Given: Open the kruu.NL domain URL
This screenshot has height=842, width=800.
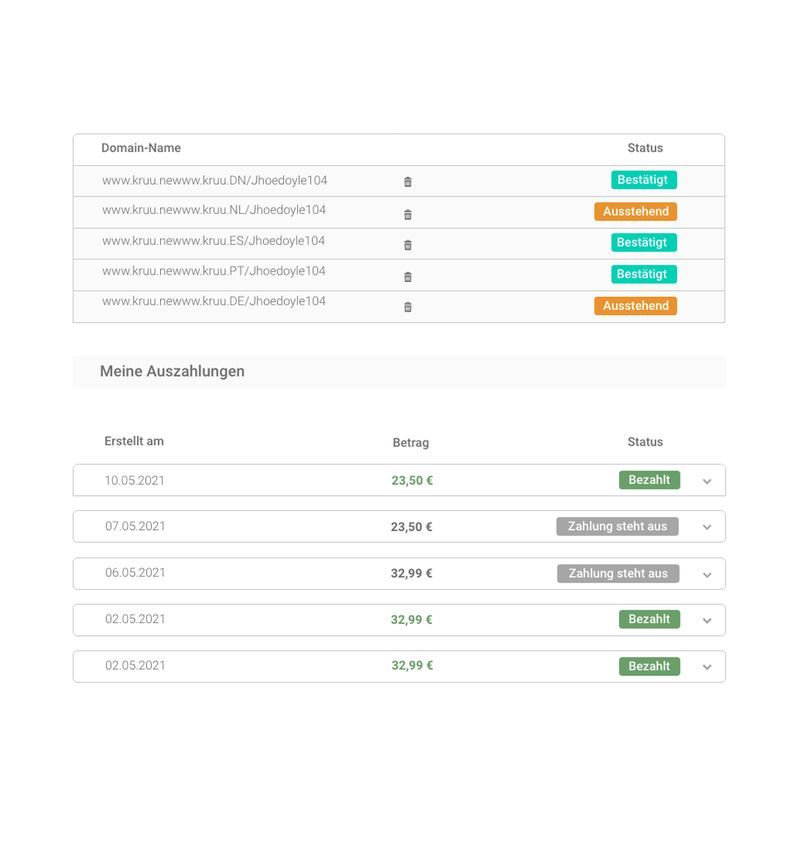Looking at the screenshot, I should coord(214,210).
